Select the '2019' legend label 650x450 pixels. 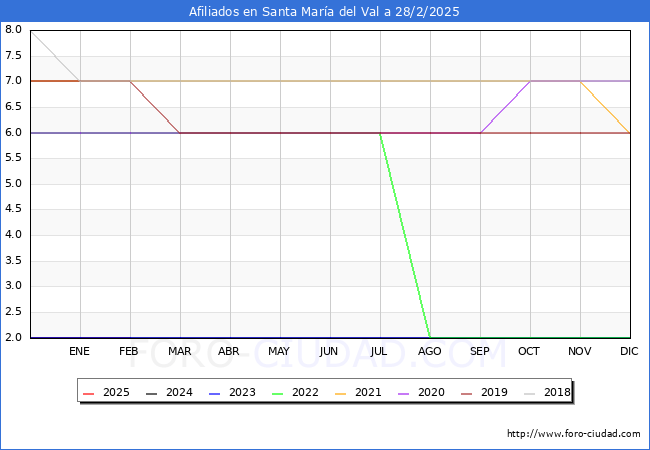494,392
